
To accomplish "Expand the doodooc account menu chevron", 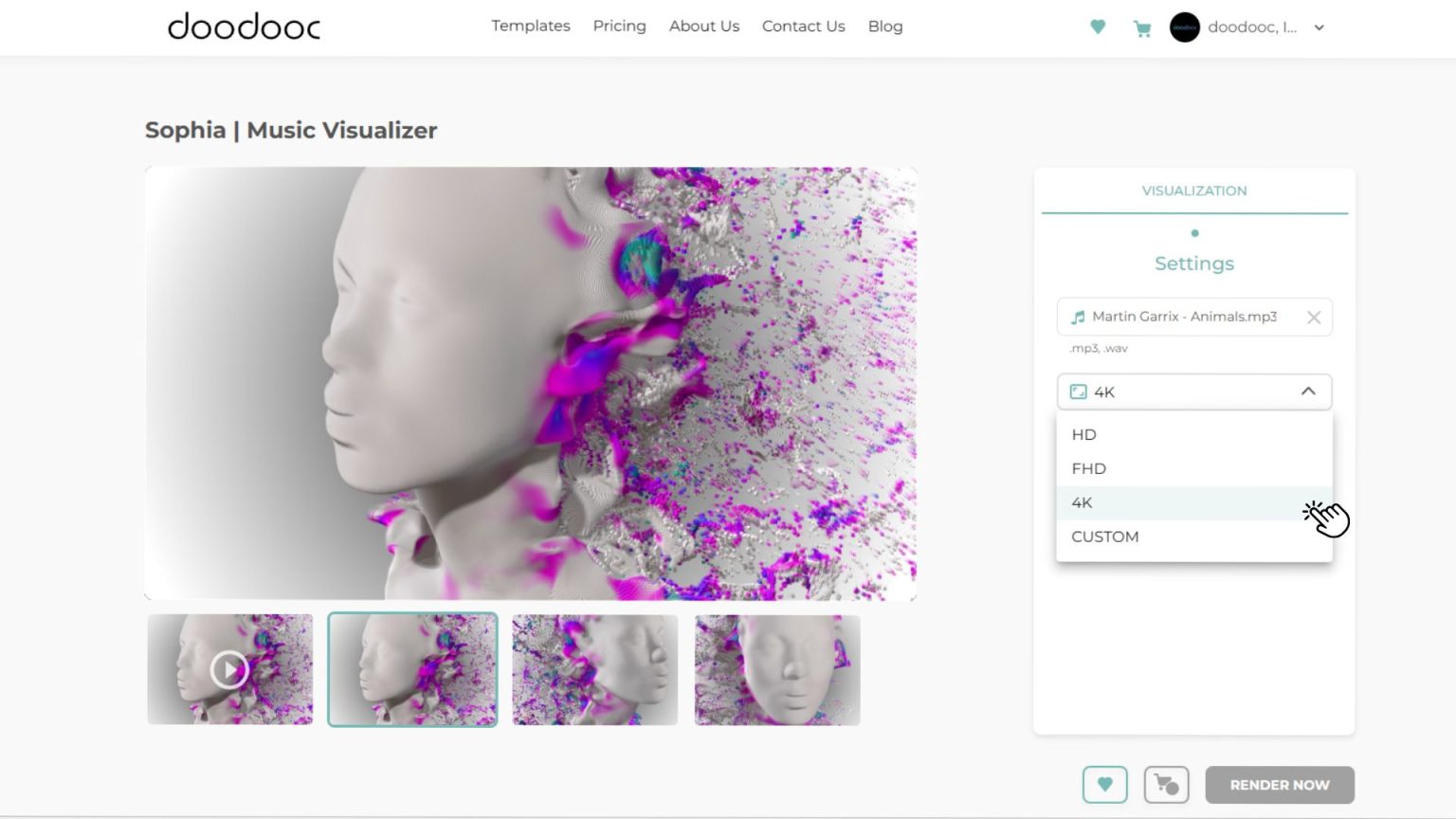I will 1319,27.
